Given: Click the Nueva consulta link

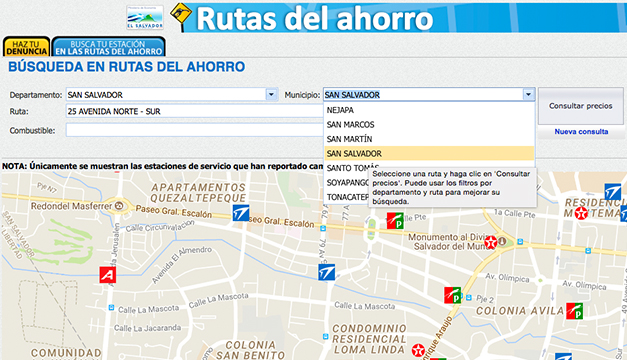Looking at the screenshot, I should (x=581, y=132).
